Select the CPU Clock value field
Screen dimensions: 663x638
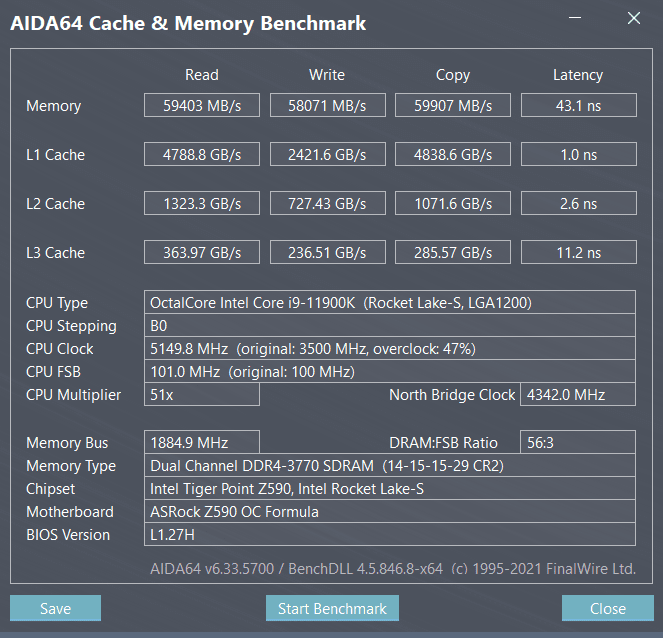(x=390, y=348)
